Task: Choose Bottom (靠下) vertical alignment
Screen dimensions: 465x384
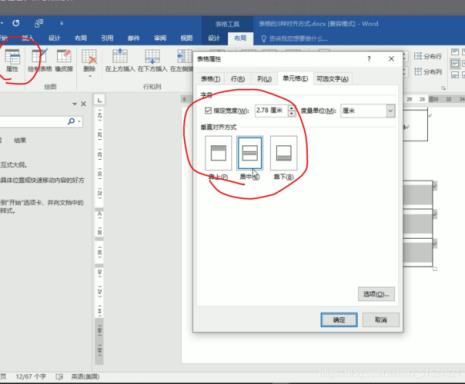Action: 284,153
